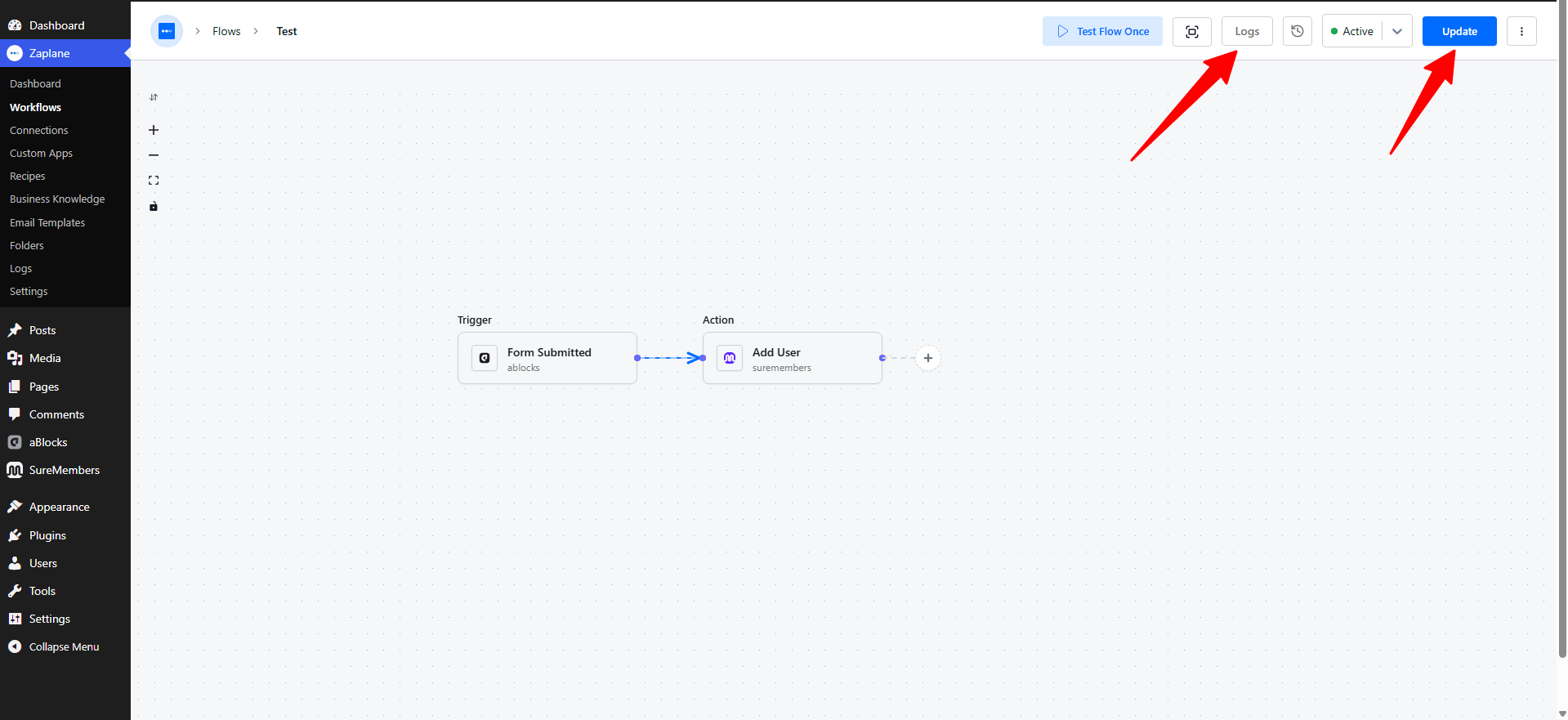Image resolution: width=1568 pixels, height=720 pixels.
Task: Click the Active status button
Action: click(x=1352, y=31)
